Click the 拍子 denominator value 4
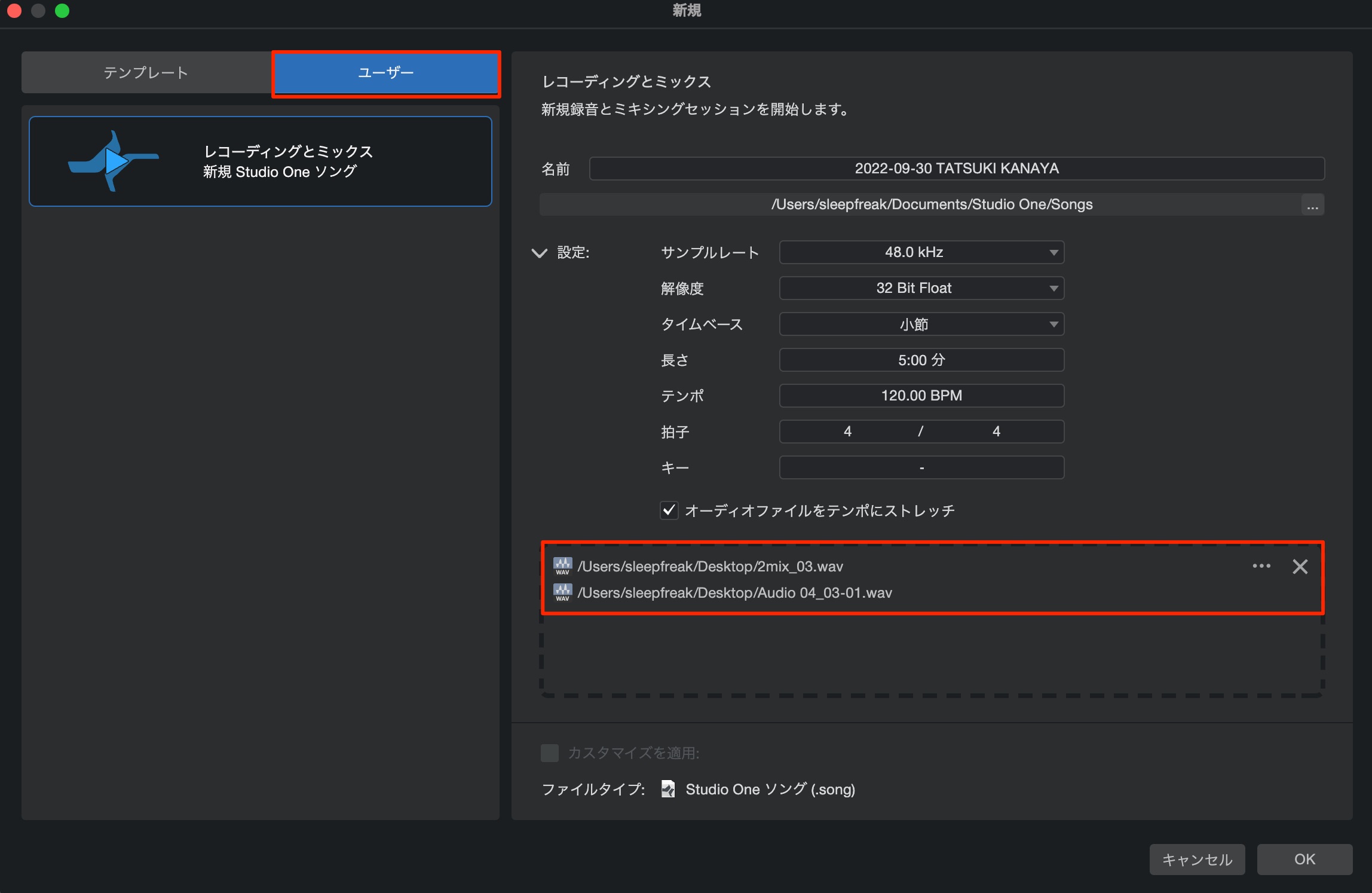Screen dimensions: 1372x893 (996, 432)
